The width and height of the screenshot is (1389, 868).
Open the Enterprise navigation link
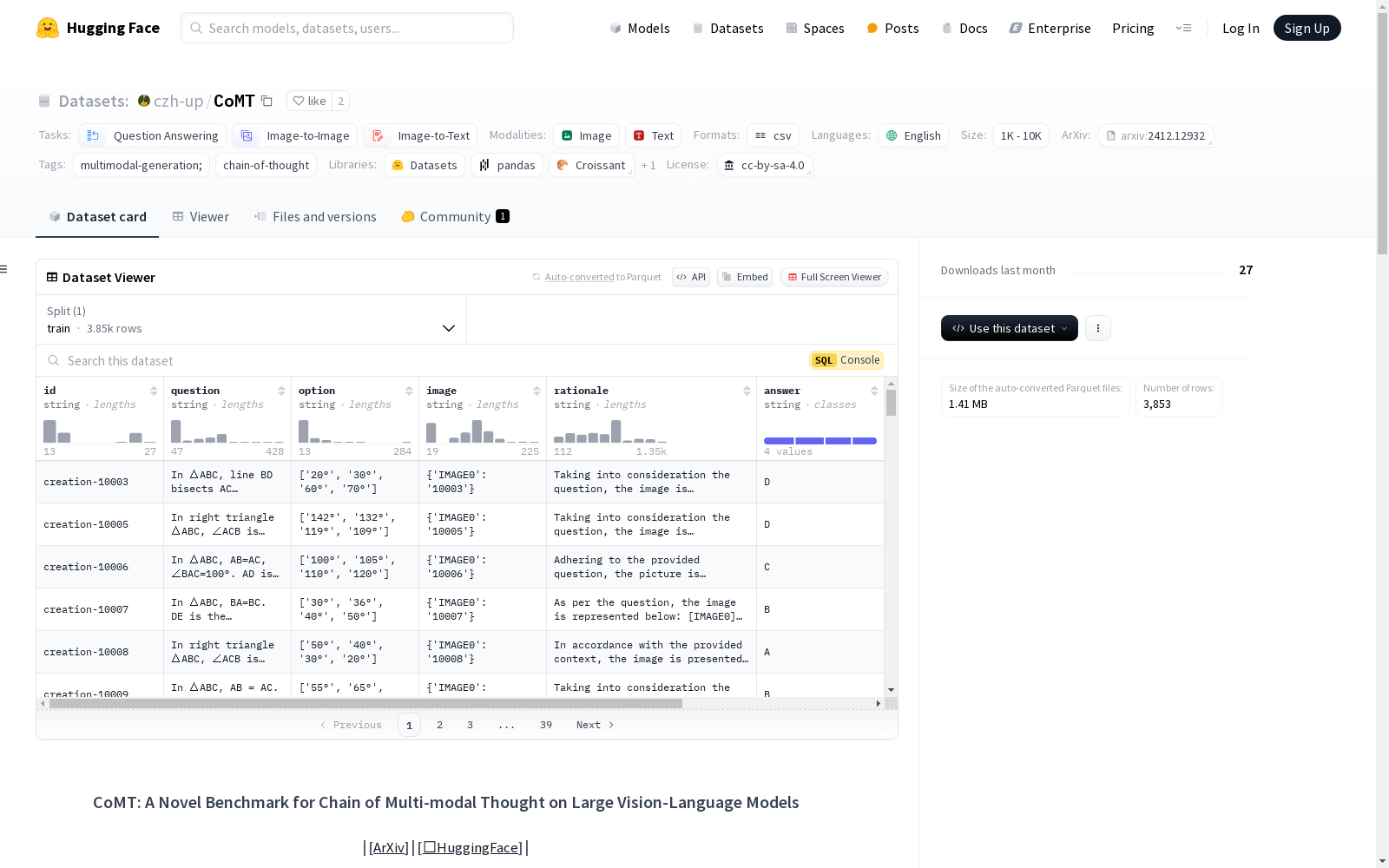[1050, 28]
